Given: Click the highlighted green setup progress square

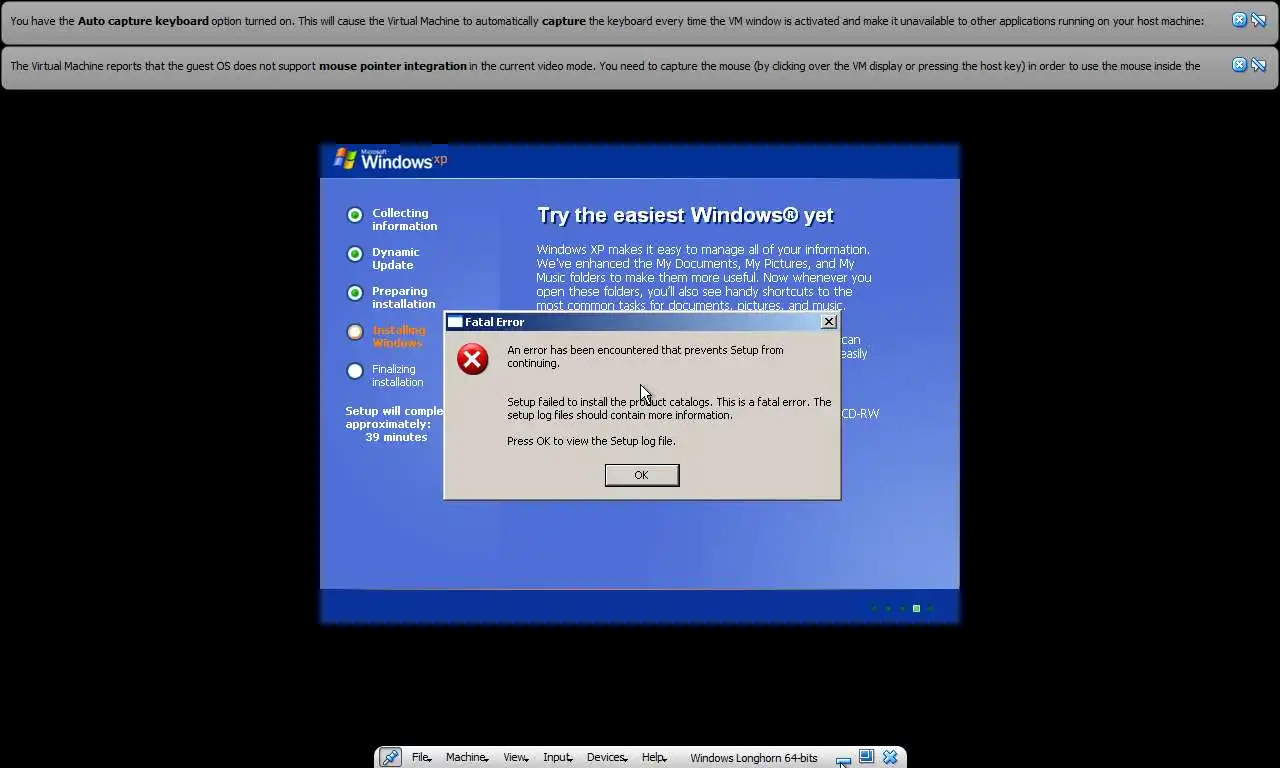Looking at the screenshot, I should pos(916,608).
